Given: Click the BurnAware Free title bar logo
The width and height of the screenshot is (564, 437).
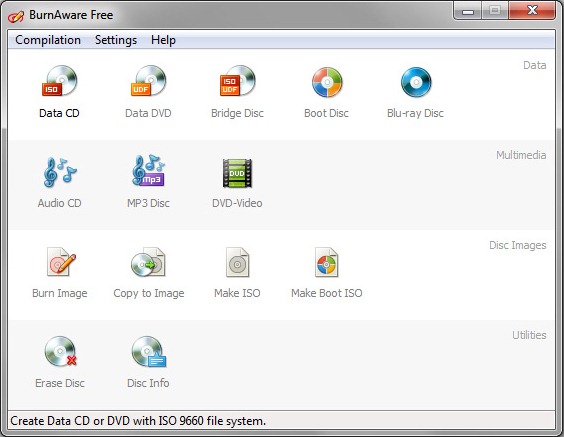Looking at the screenshot, I should coord(16,16).
